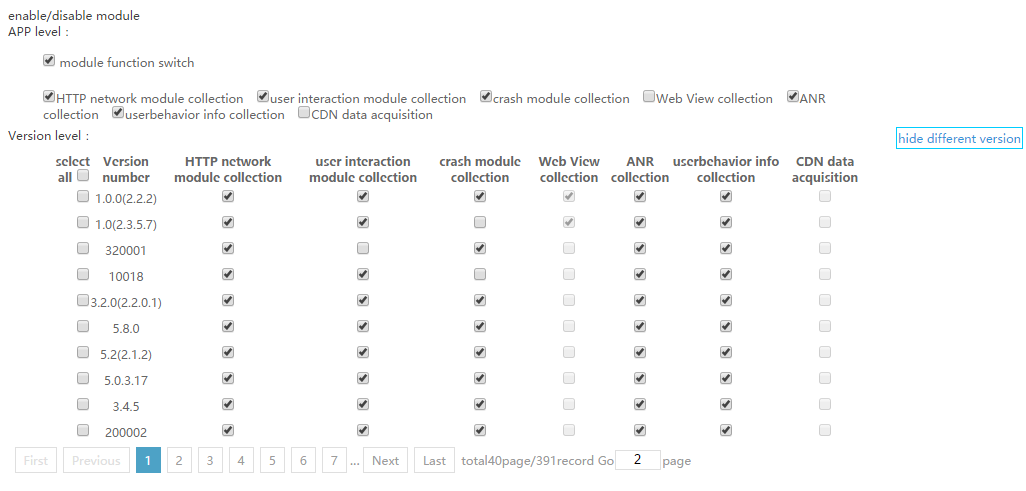1026x491 pixels.
Task: Select version 1.0.0(2.2.2) row checkbox
Action: tap(83, 197)
